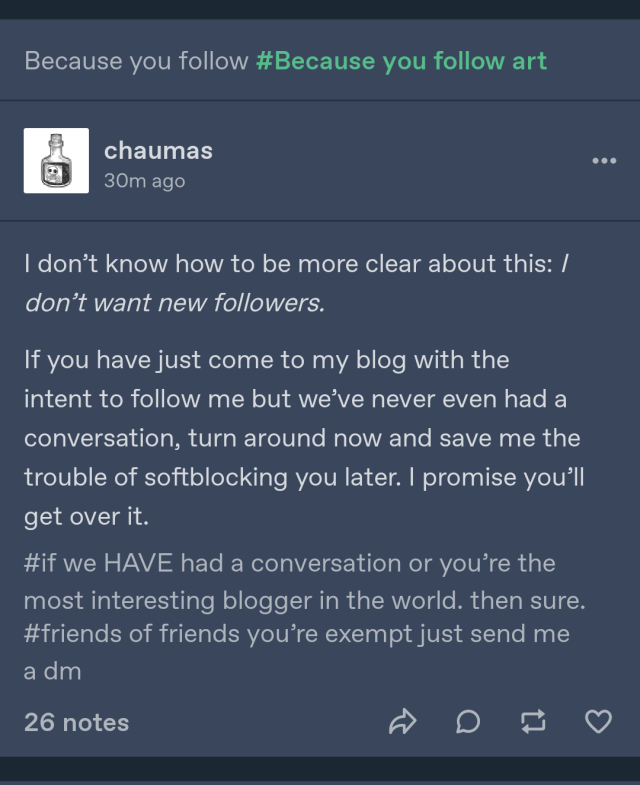Click the share arrow icon
The image size is (640, 785).
pos(402,721)
